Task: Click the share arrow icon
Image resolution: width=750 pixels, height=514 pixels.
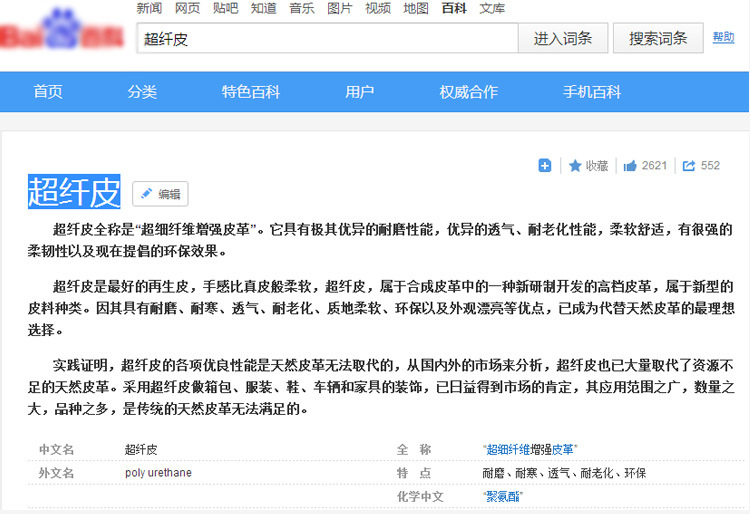Action: (689, 166)
